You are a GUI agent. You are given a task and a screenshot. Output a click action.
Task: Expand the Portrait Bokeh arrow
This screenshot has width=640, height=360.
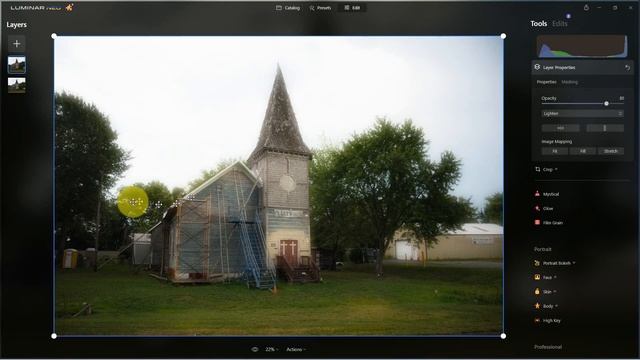coord(574,263)
